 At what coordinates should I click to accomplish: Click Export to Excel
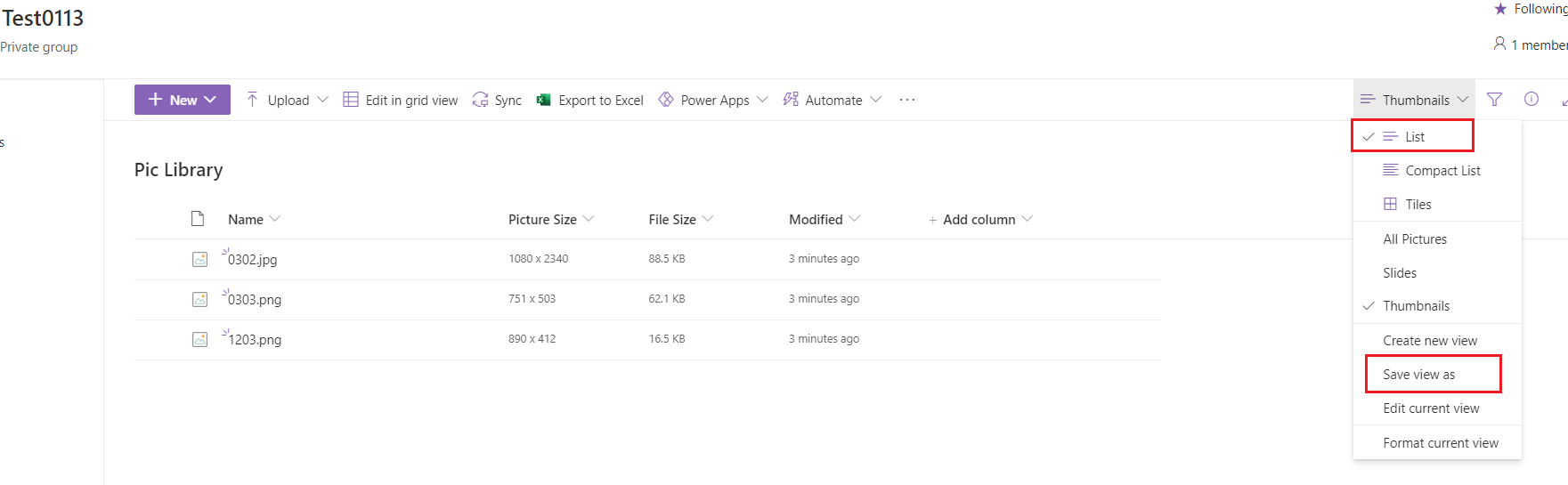tap(589, 100)
